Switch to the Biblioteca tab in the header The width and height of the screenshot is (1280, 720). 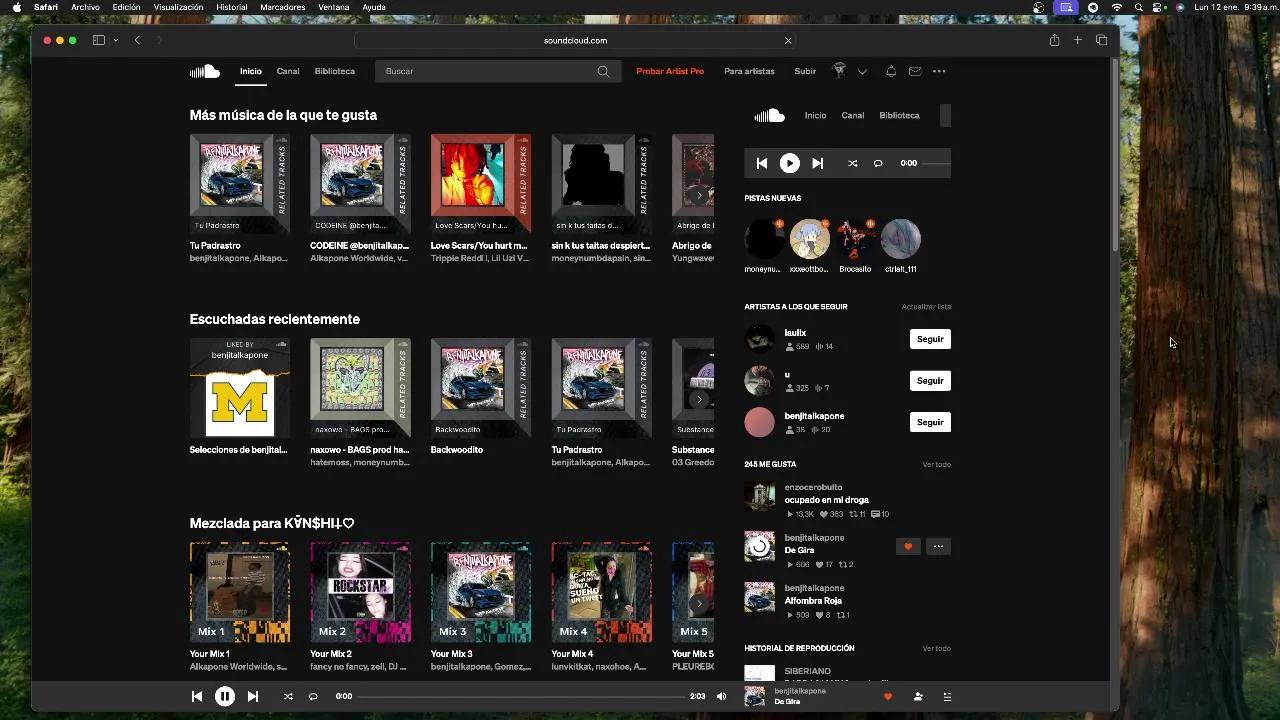coord(335,71)
